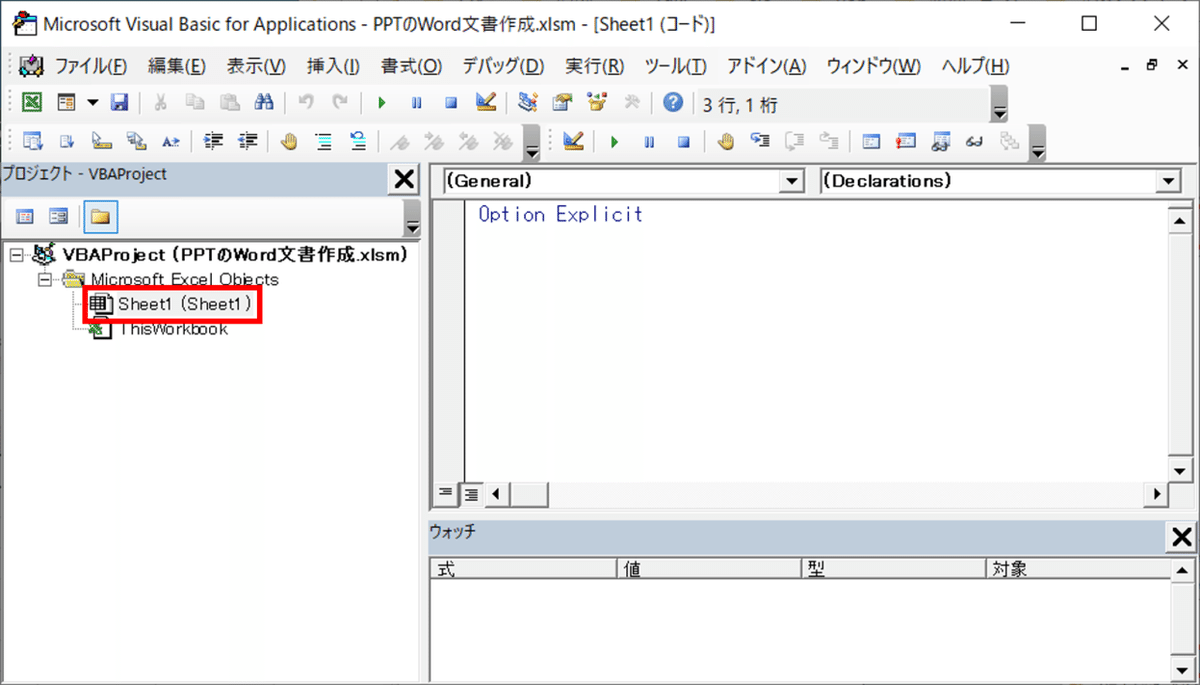Open toolbar options arrow after line-column box
This screenshot has height=685, width=1200.
point(1000,105)
